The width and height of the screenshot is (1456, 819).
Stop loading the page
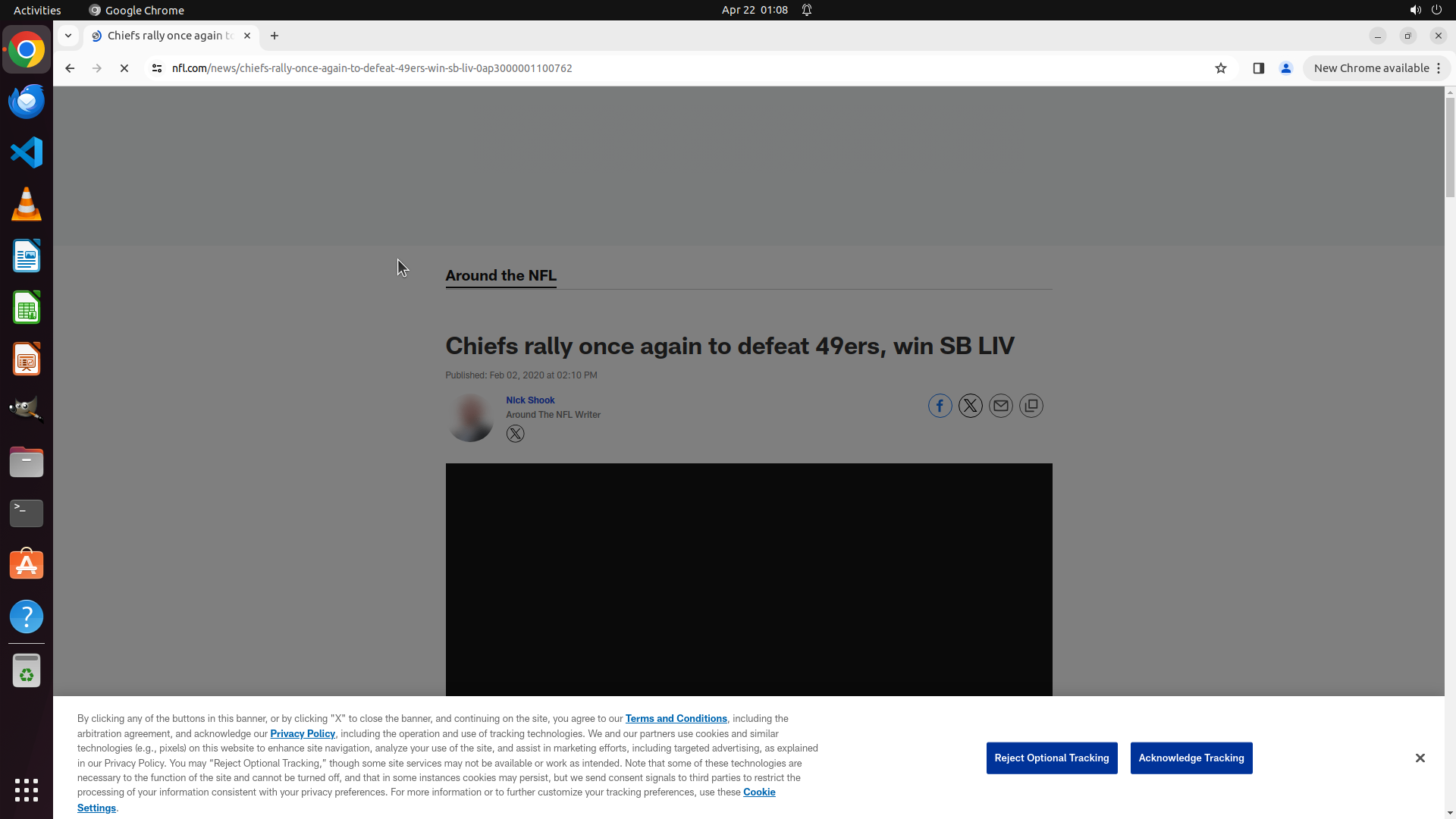tap(124, 68)
